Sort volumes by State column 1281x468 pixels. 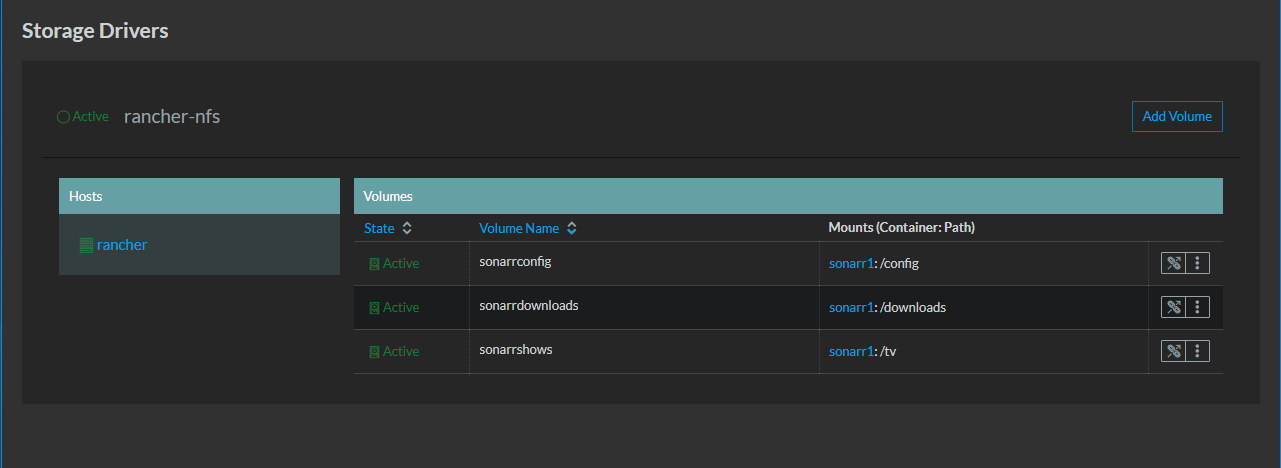point(388,228)
